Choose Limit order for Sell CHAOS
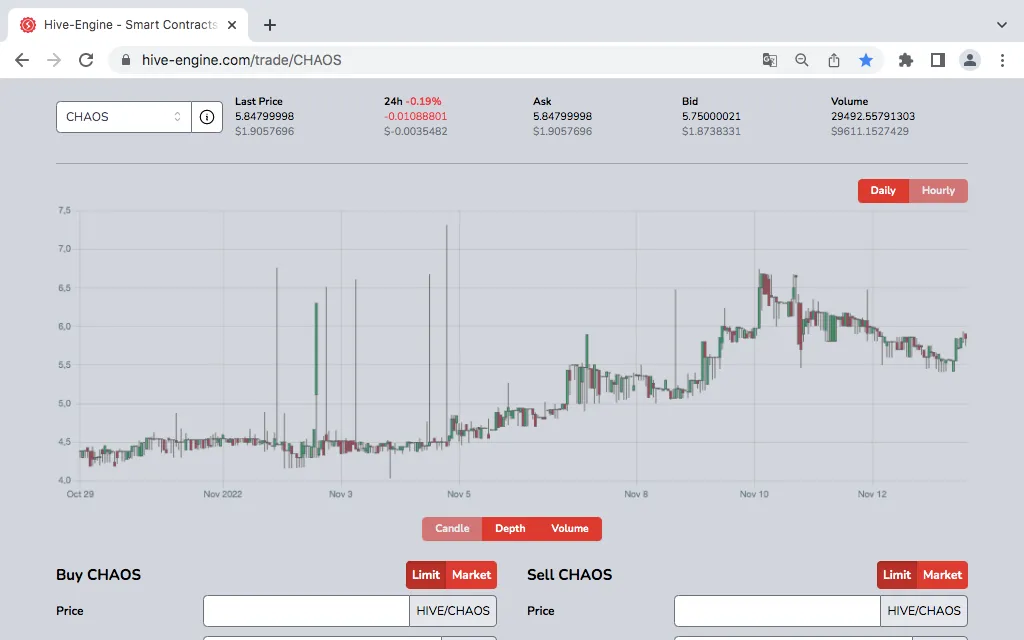 pos(897,575)
